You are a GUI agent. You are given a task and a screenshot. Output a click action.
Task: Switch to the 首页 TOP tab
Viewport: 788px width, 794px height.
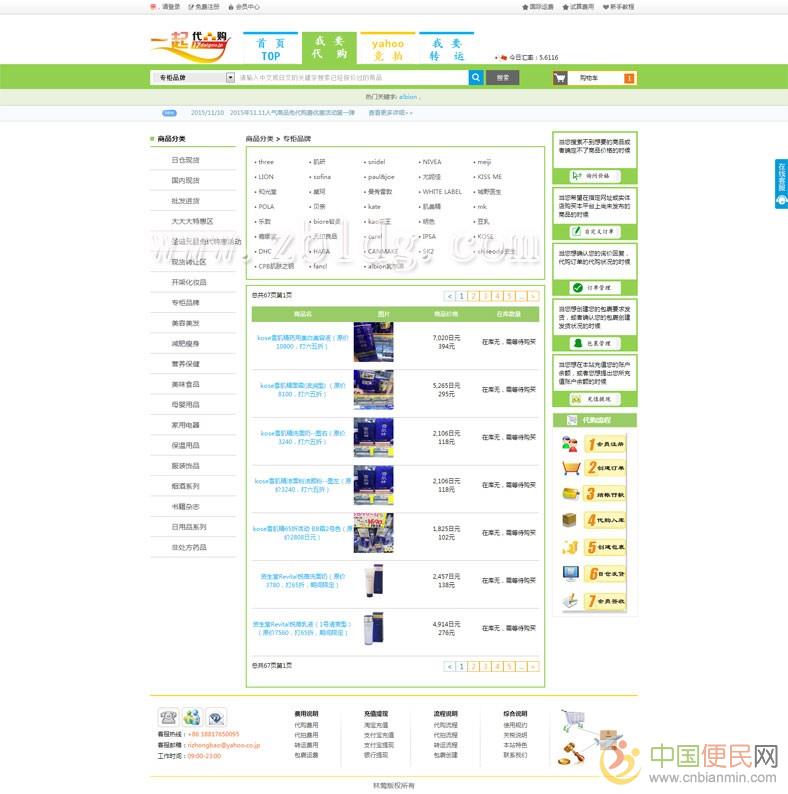click(270, 49)
